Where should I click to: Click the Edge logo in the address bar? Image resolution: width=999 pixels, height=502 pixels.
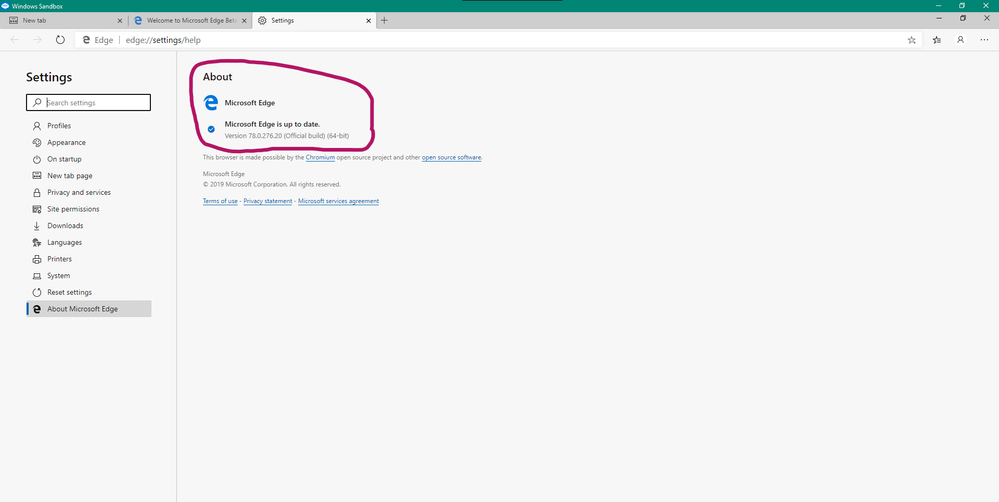(x=86, y=39)
